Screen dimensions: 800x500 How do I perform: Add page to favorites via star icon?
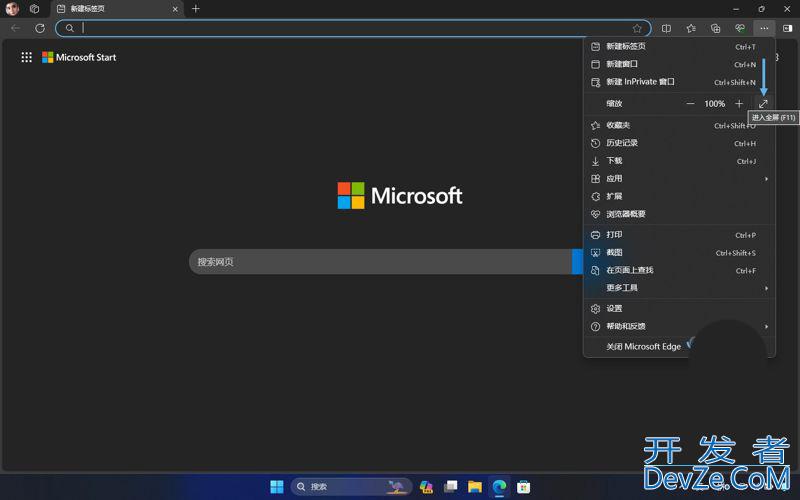coord(637,29)
